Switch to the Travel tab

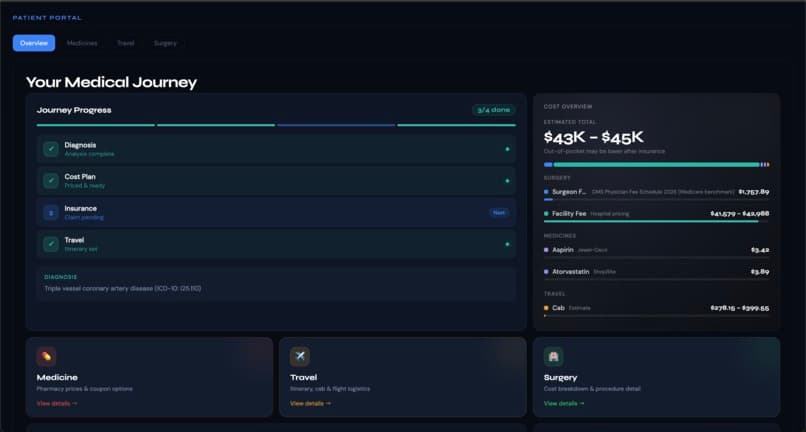(125, 43)
